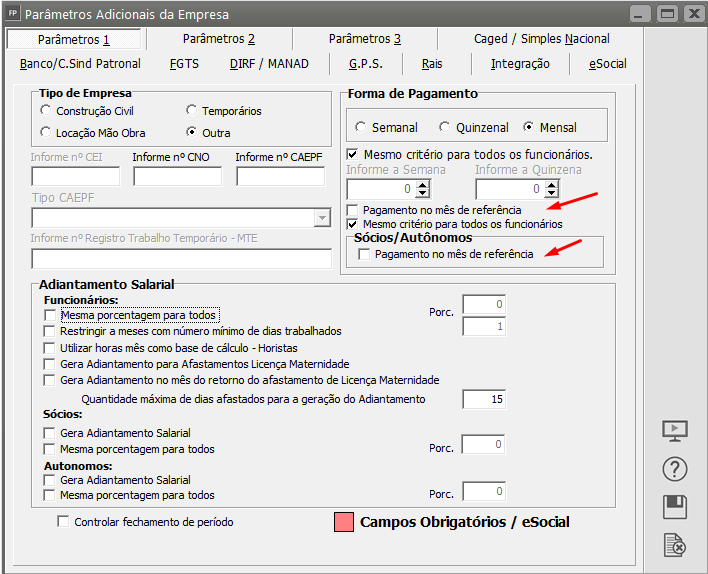This screenshot has width=708, height=574.
Task: Select the Semanal payment option
Action: click(361, 128)
